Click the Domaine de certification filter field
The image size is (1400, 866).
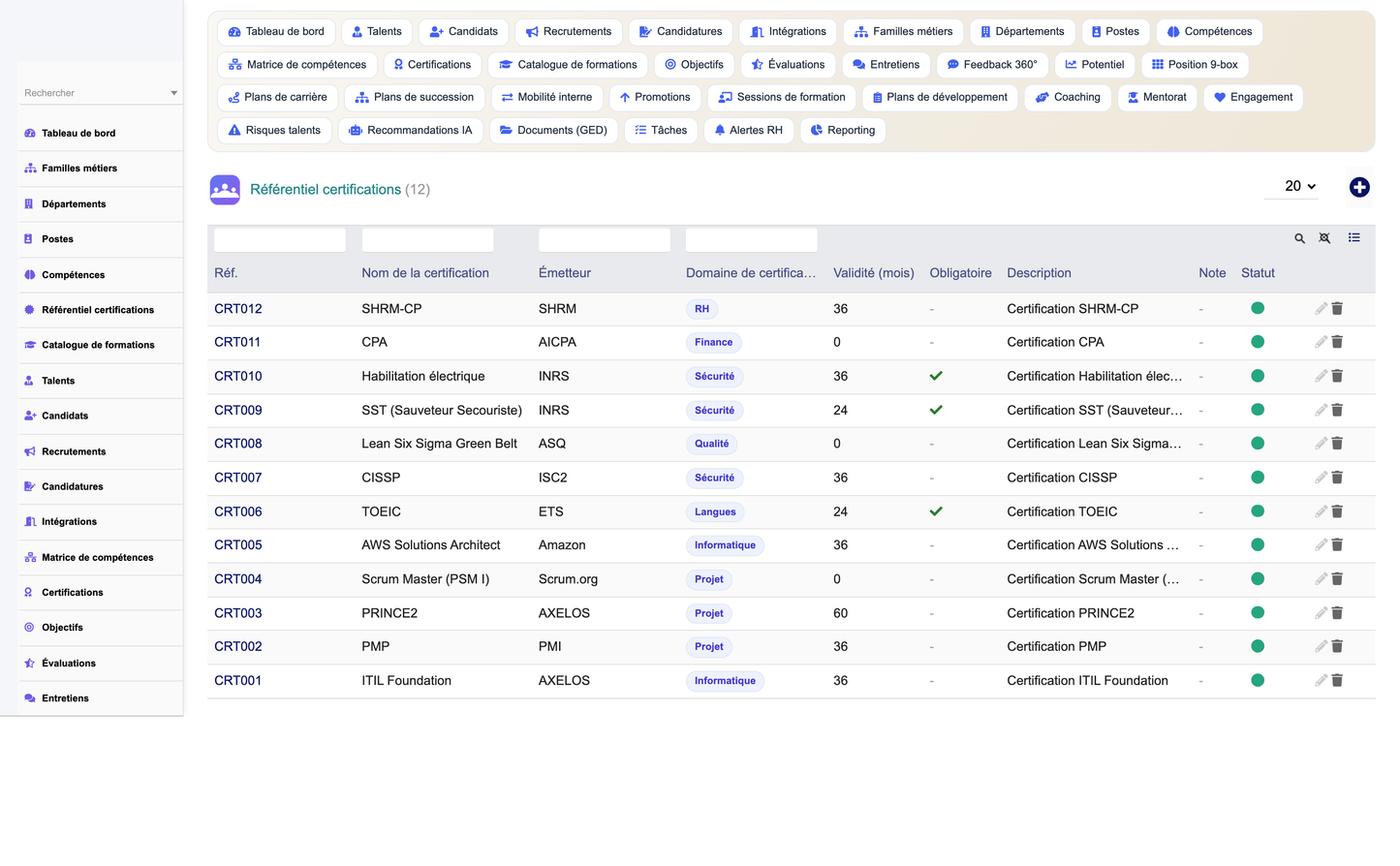[752, 240]
